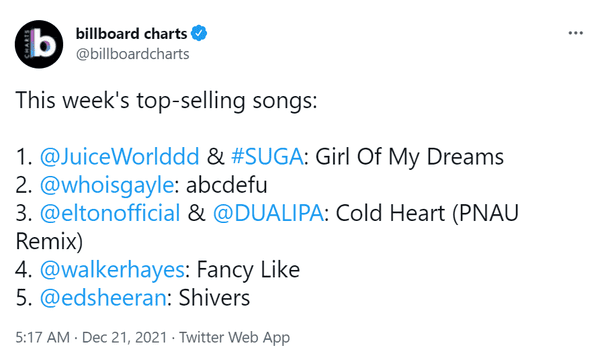Click the #SUGA hashtag

pos(267,157)
